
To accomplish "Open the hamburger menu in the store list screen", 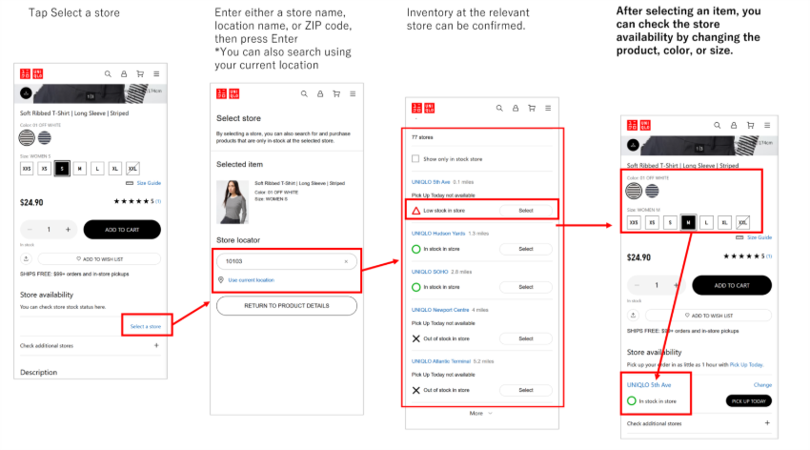I will tap(547, 108).
